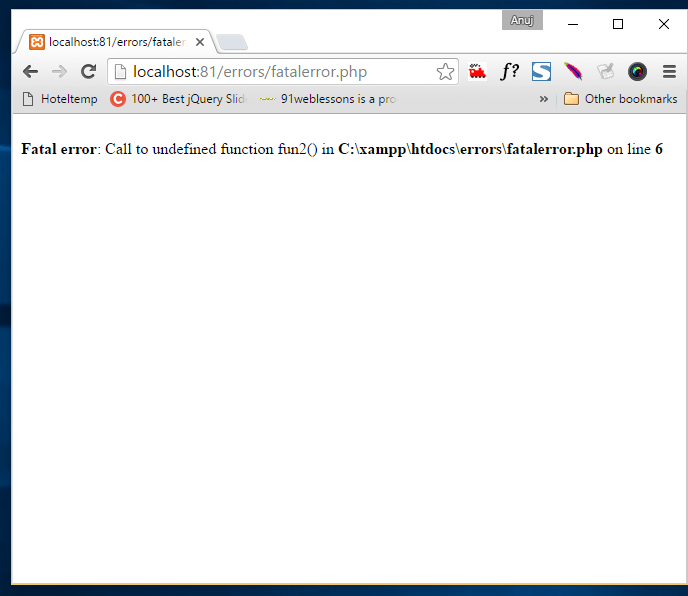Minimize the Chrome window
688x596 pixels.
[x=573, y=24]
